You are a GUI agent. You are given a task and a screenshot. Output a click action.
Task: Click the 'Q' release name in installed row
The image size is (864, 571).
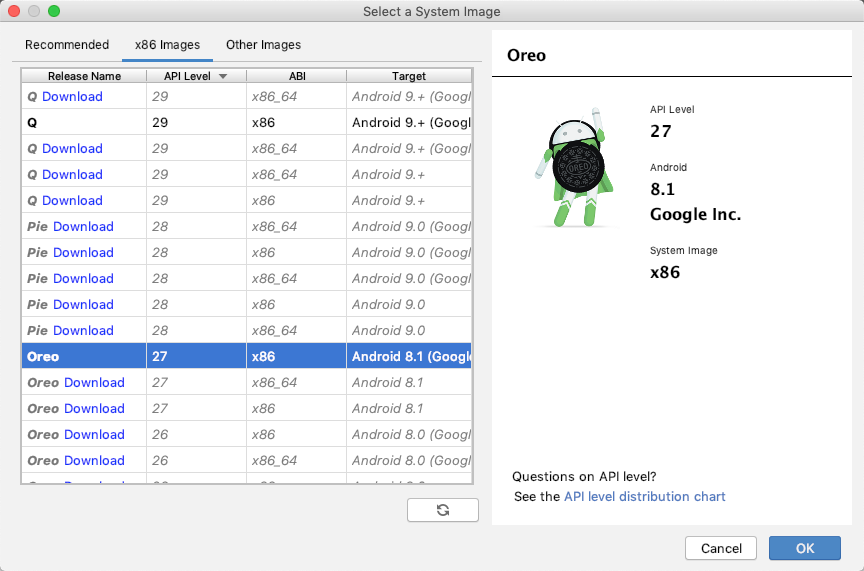point(32,122)
